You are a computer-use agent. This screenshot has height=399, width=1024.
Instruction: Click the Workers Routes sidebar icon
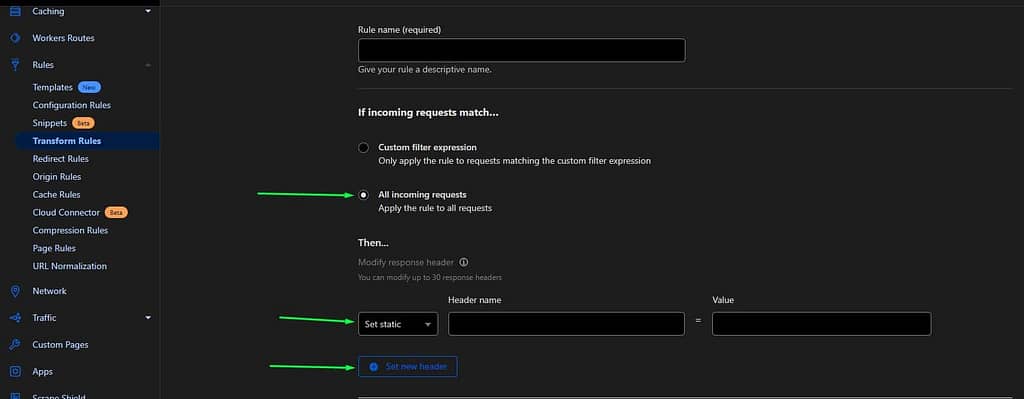point(15,38)
